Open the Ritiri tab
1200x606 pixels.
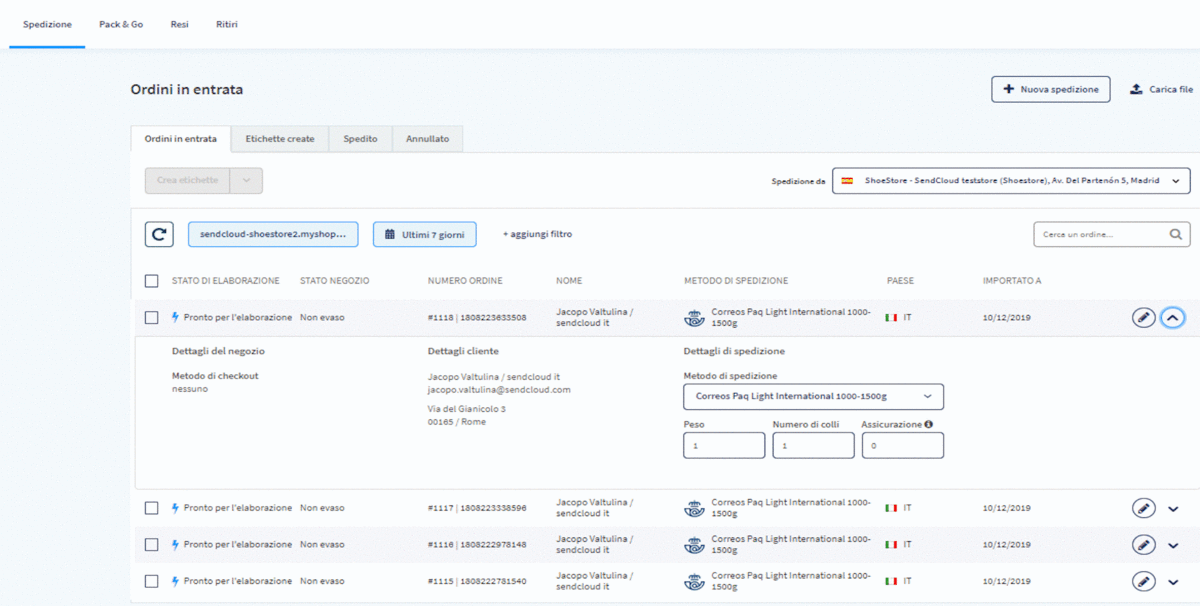(227, 24)
